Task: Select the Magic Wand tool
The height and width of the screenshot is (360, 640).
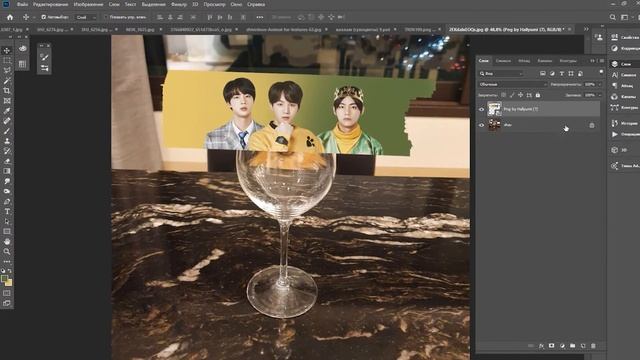Action: tap(7, 80)
